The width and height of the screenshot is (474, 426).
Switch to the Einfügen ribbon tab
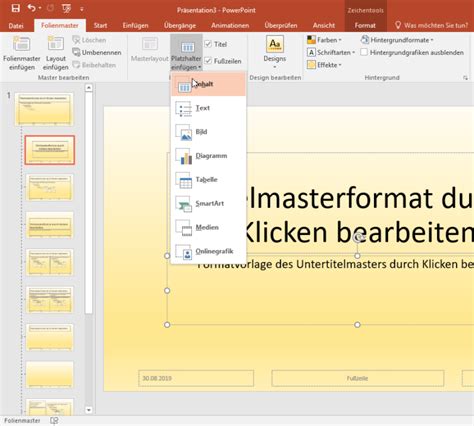(x=135, y=25)
